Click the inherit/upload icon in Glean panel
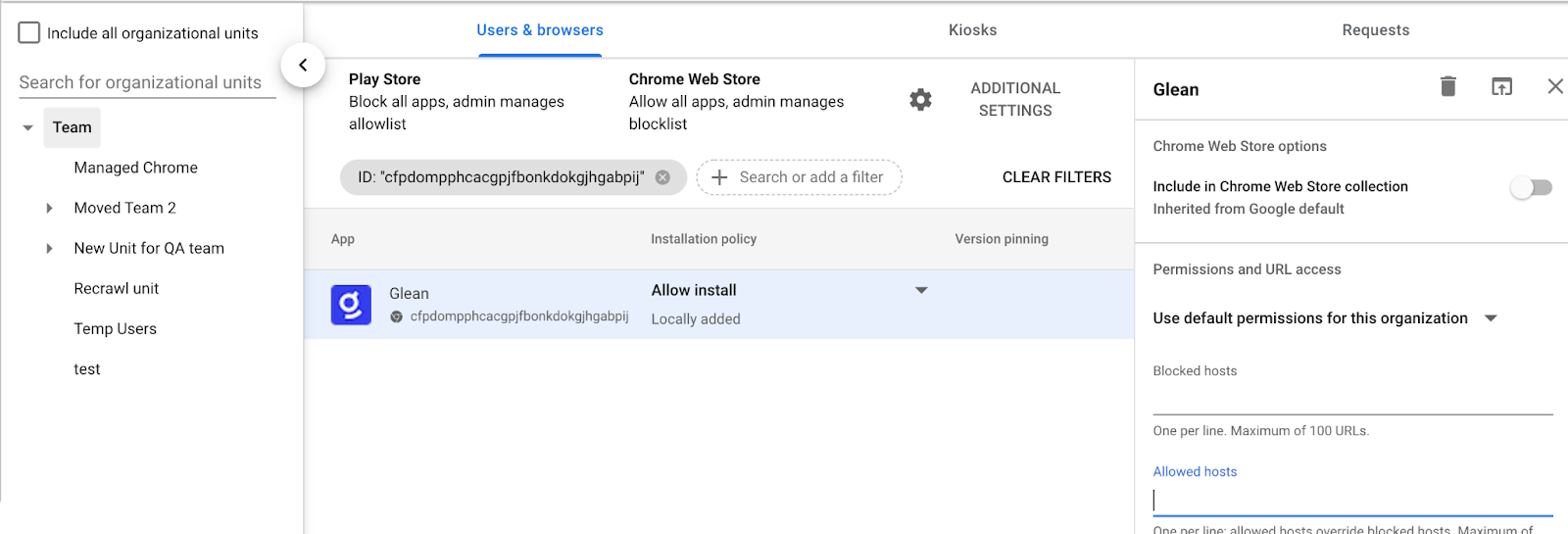Image resolution: width=1568 pixels, height=534 pixels. click(x=1501, y=87)
